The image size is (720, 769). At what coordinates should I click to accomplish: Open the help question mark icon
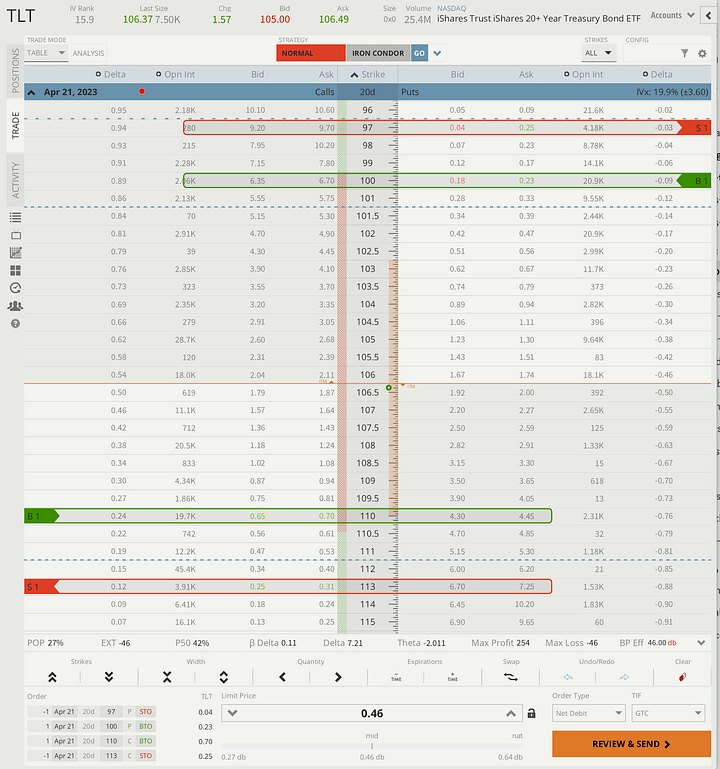[x=15, y=324]
